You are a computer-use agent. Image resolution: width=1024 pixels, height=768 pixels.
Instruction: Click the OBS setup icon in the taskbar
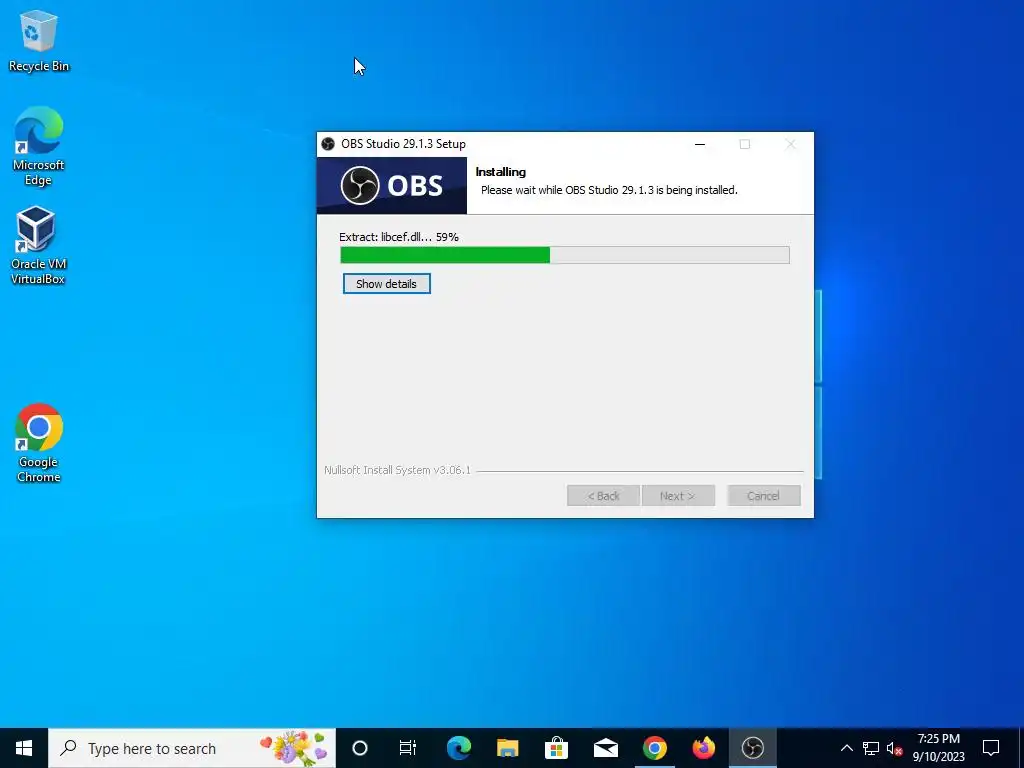pos(752,748)
